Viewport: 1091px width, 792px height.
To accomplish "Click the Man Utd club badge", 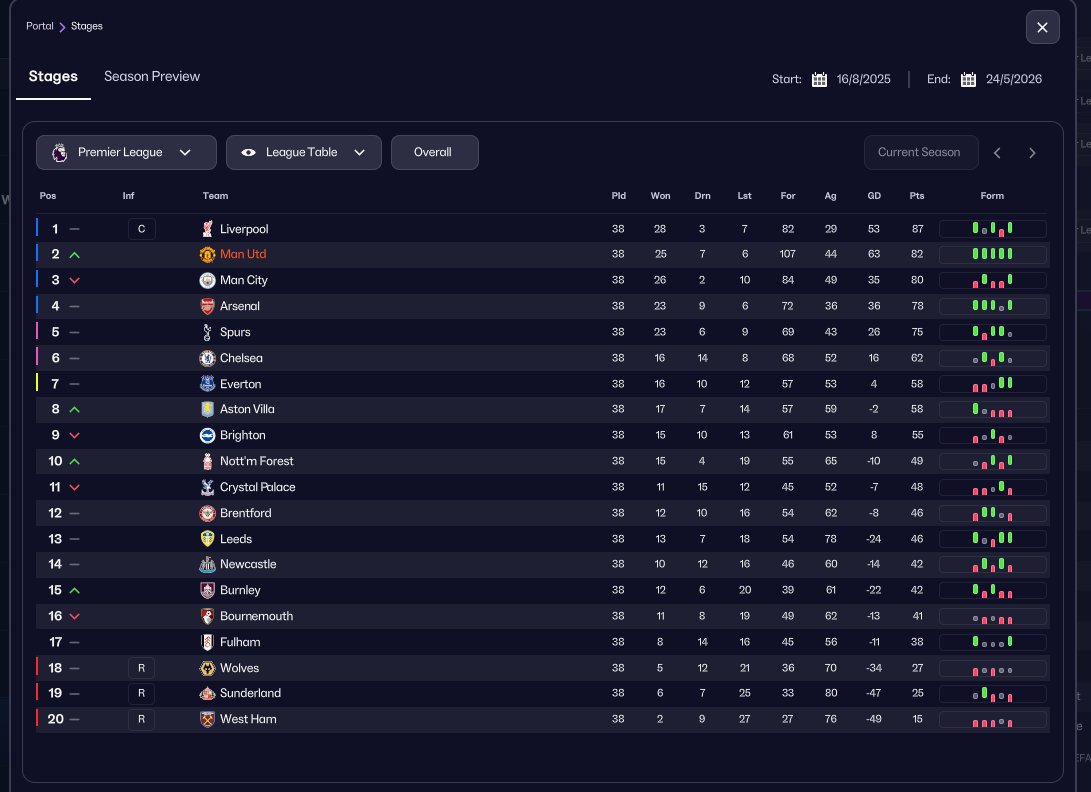I will pos(208,255).
